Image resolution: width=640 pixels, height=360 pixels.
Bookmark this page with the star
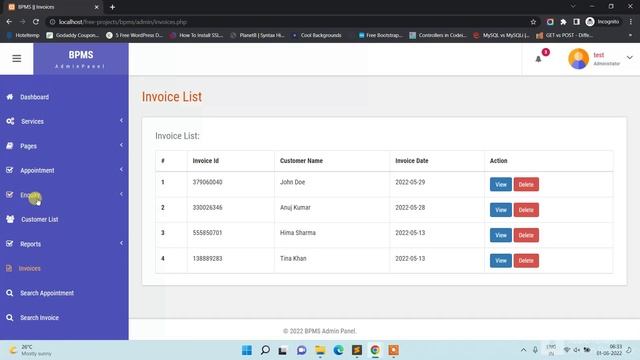(533, 22)
